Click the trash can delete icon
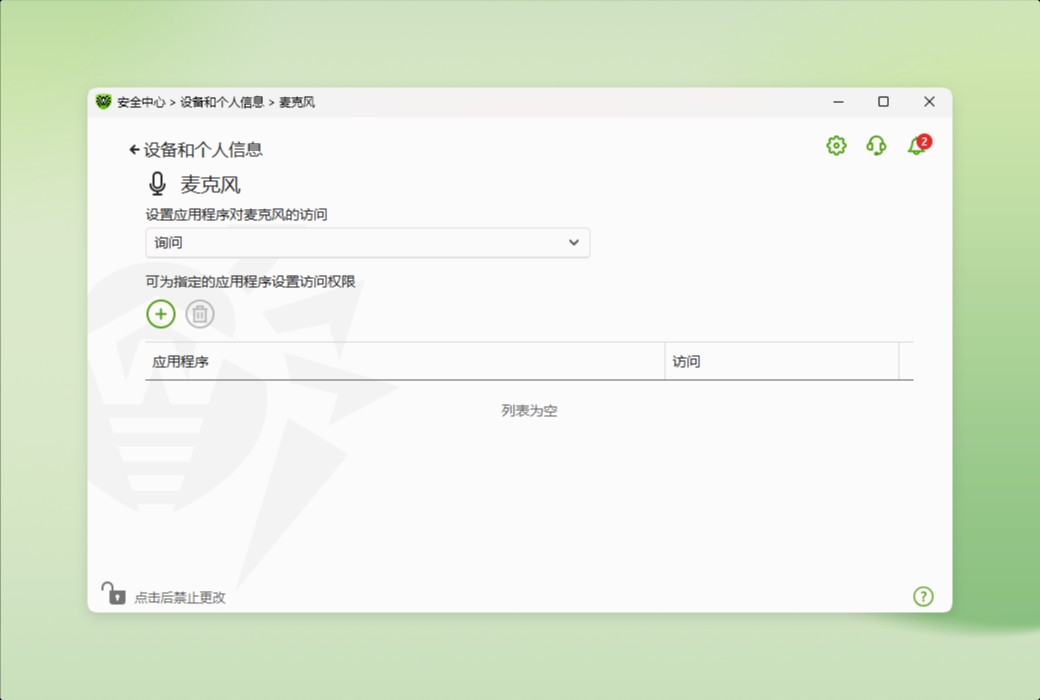This screenshot has height=700, width=1040. coord(200,313)
